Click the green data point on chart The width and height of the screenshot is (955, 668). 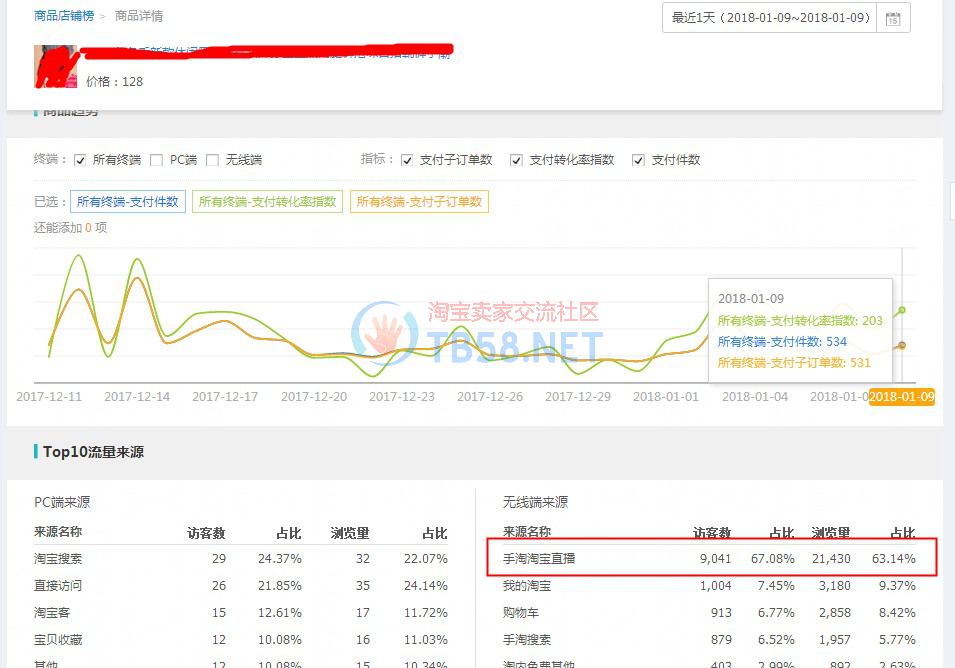902,311
